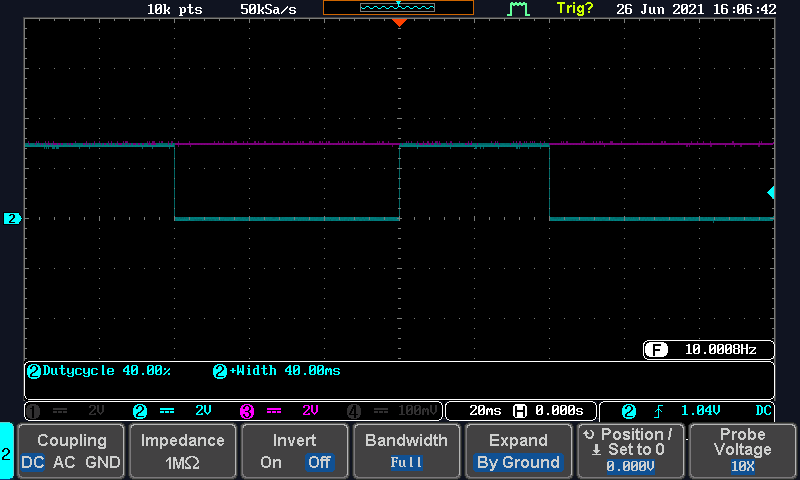Click the orange trigger position marker at top

pos(399,22)
